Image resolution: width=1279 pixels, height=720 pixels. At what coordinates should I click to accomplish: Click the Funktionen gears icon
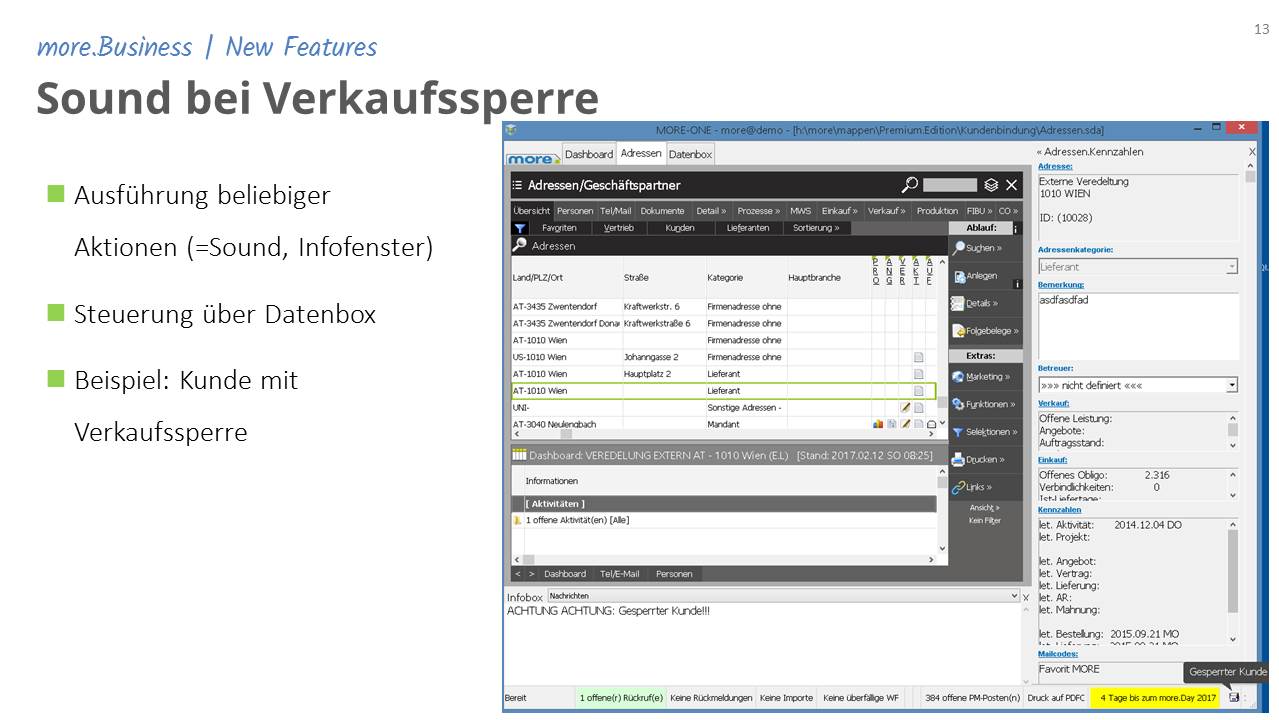click(959, 404)
